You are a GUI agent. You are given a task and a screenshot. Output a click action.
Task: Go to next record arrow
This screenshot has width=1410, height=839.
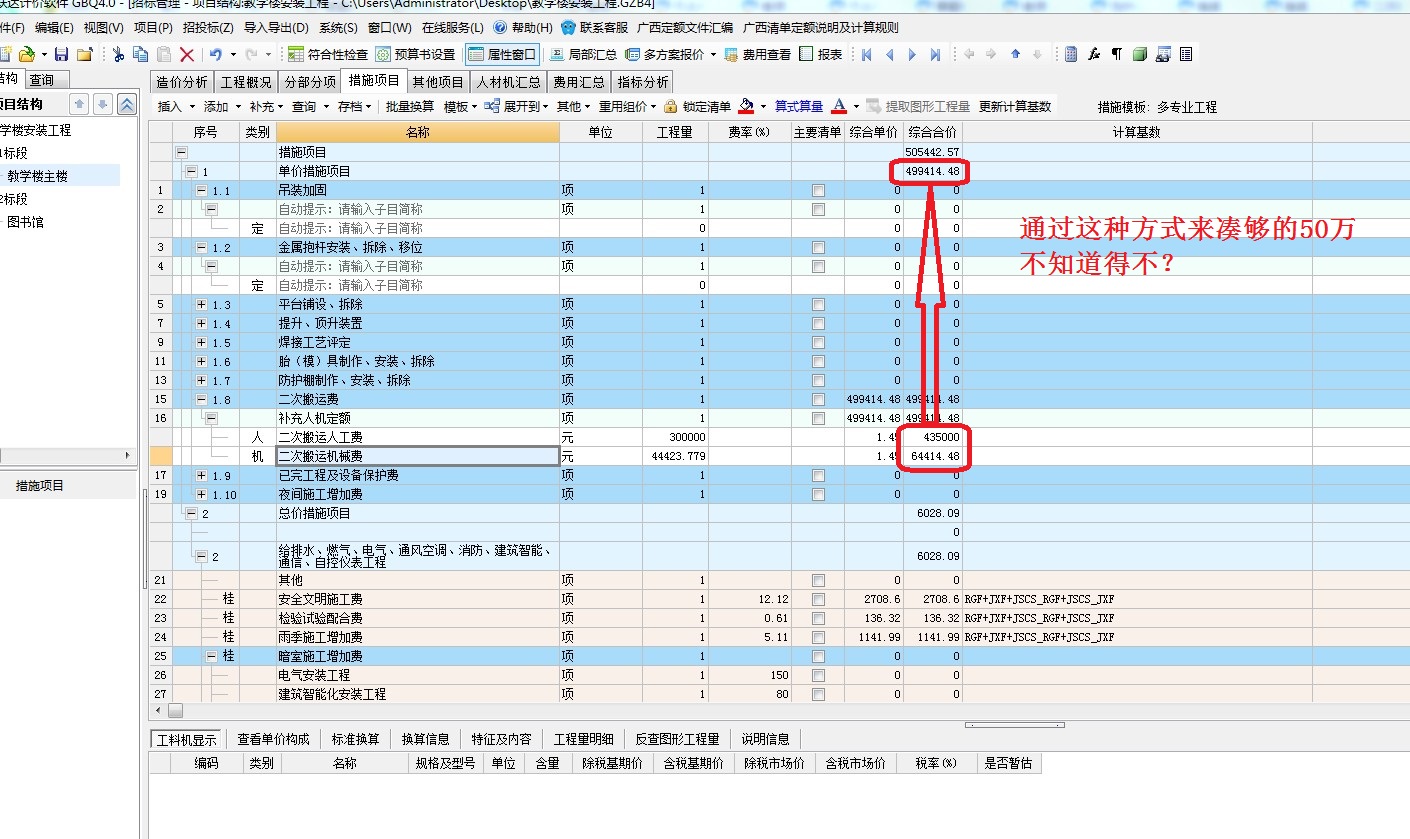point(912,54)
